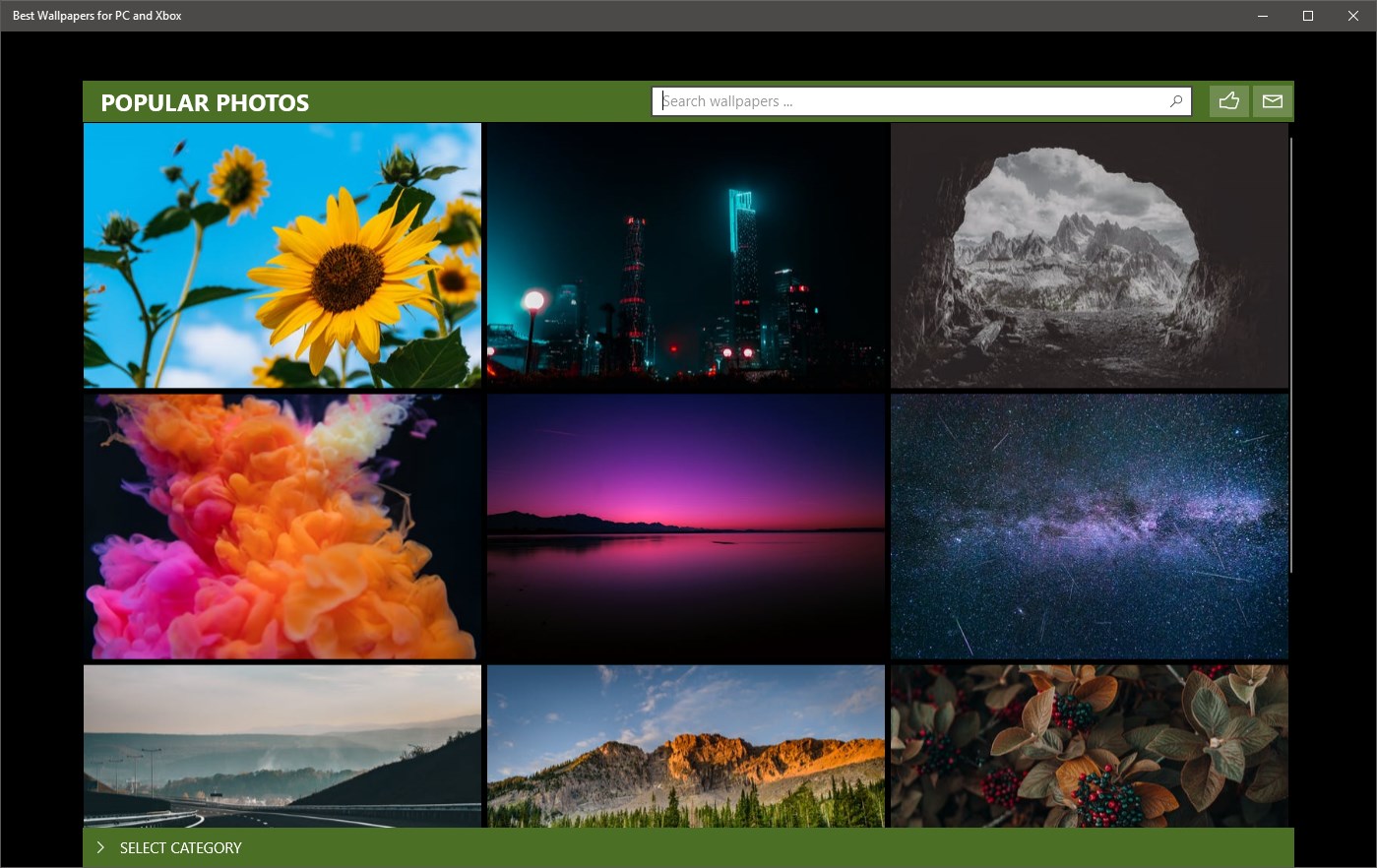Screen dimensions: 1377x868
Task: Maximize the Best Wallpapers window
Action: 1308,16
